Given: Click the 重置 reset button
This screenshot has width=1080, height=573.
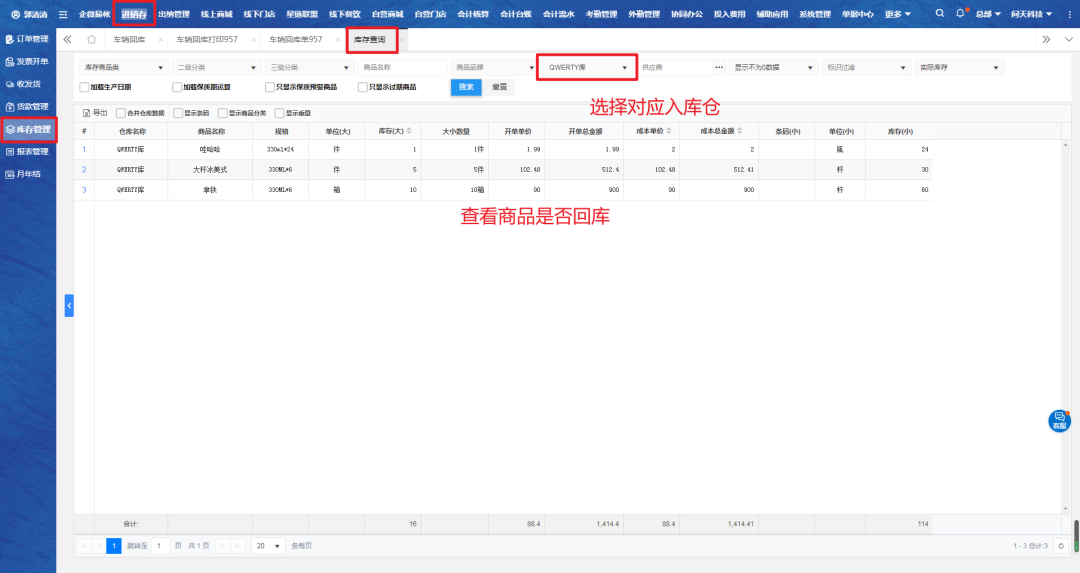Looking at the screenshot, I should tap(499, 87).
